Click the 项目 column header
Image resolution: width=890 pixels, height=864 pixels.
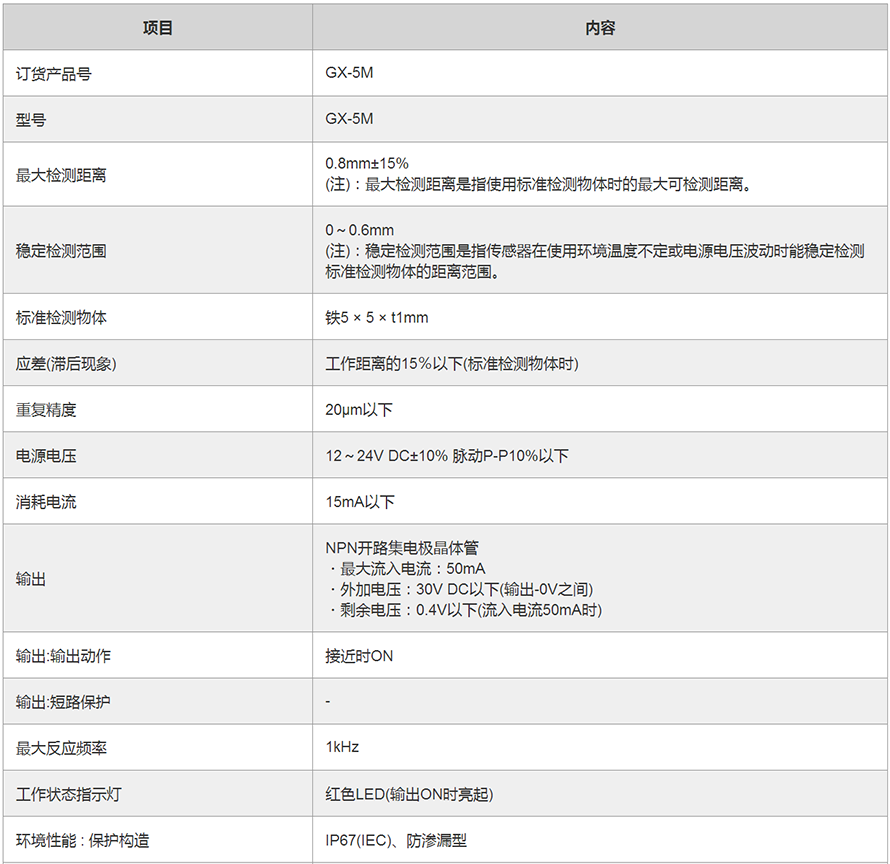click(x=158, y=28)
